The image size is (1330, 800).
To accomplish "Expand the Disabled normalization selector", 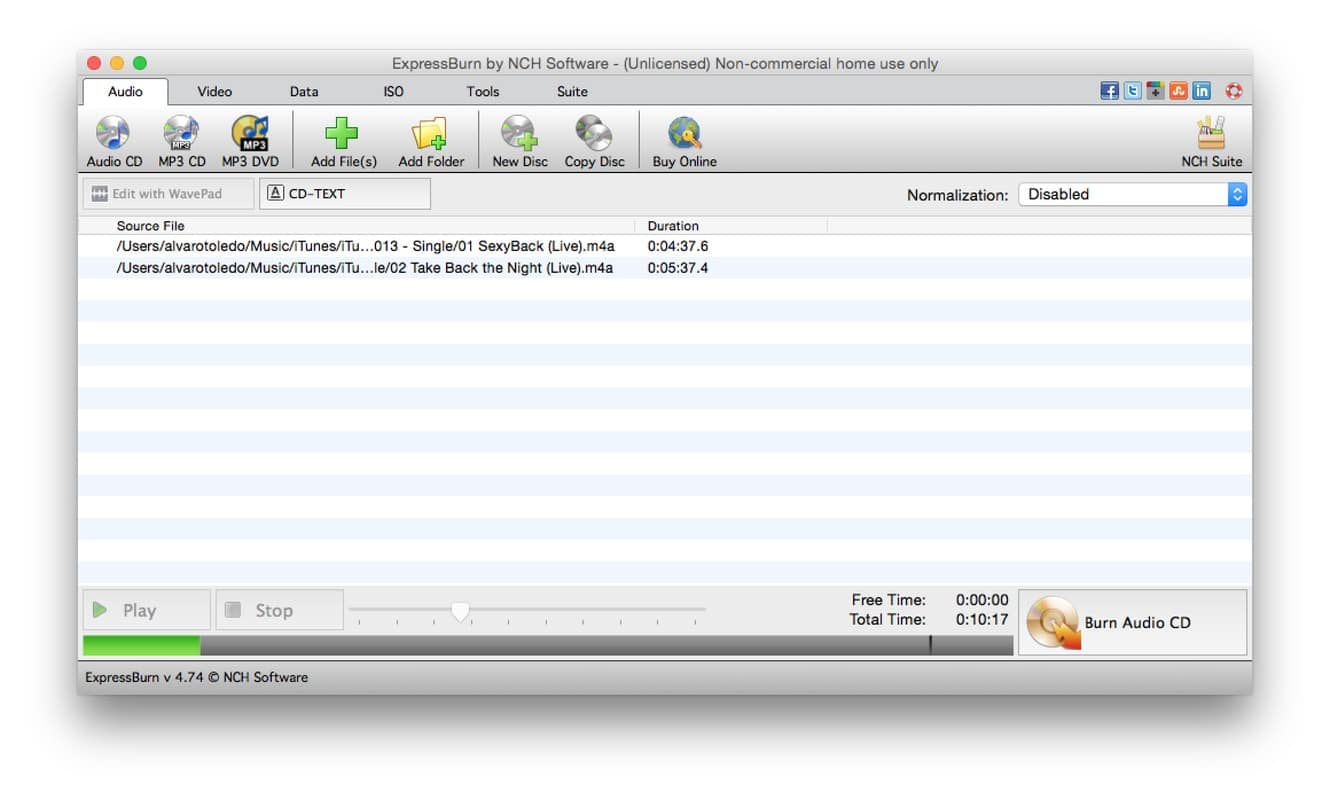I will click(1120, 194).
